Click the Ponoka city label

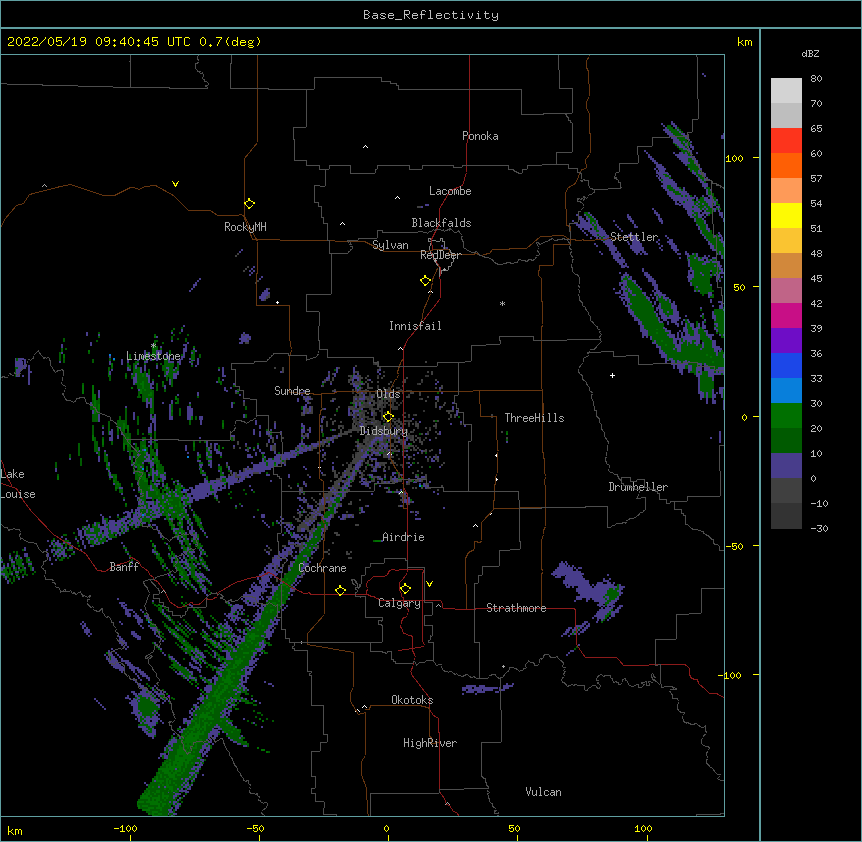point(480,136)
